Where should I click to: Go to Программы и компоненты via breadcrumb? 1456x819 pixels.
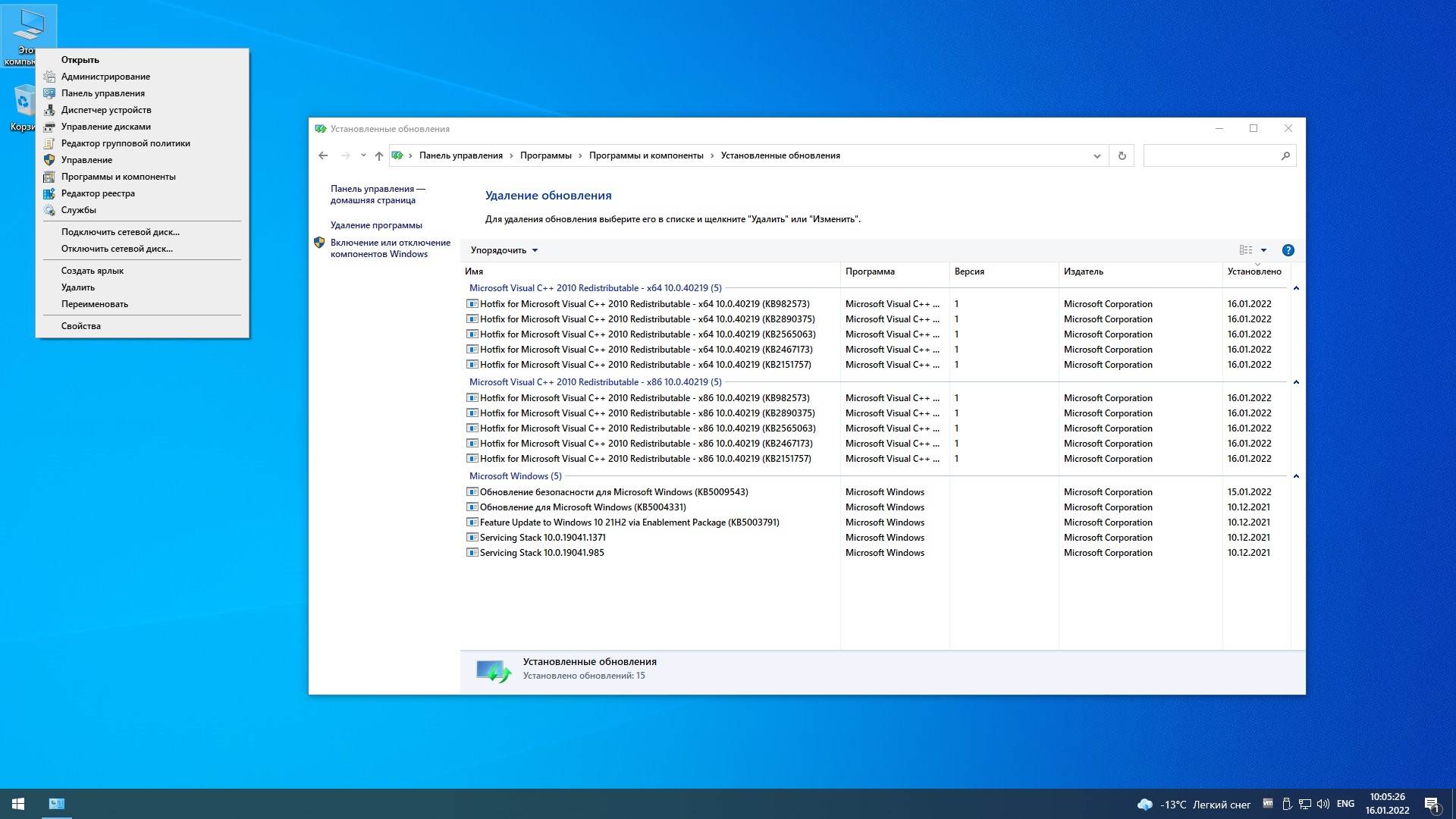[x=648, y=155]
